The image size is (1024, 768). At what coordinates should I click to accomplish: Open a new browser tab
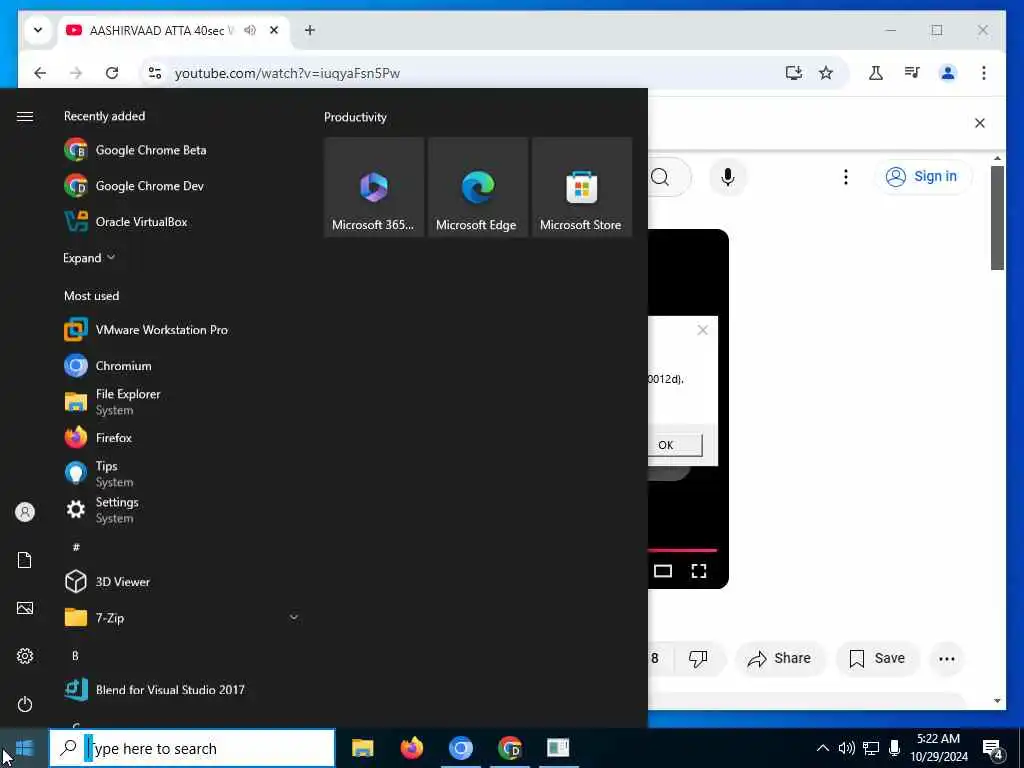point(310,30)
